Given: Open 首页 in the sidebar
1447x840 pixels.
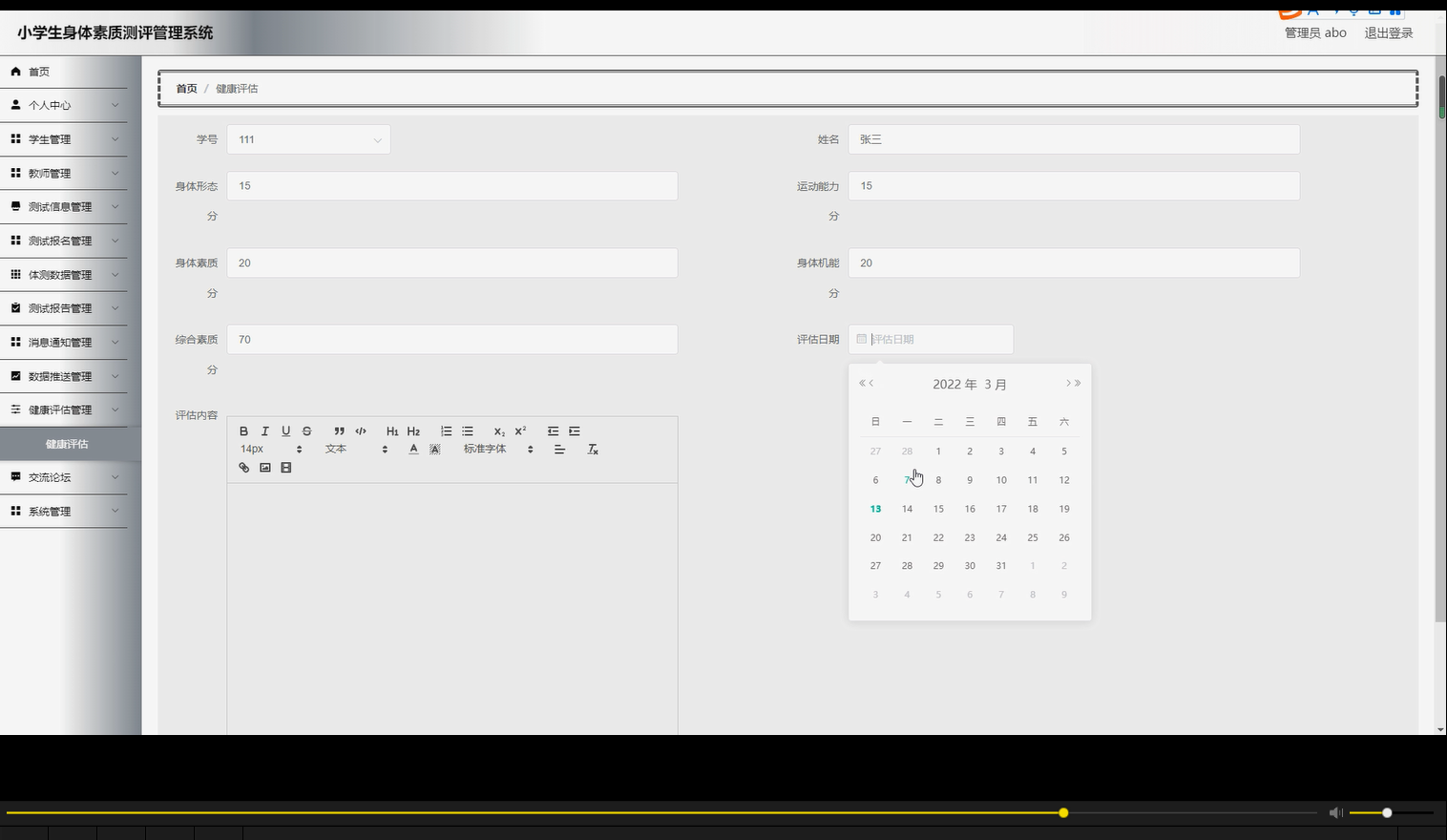Looking at the screenshot, I should 64,72.
